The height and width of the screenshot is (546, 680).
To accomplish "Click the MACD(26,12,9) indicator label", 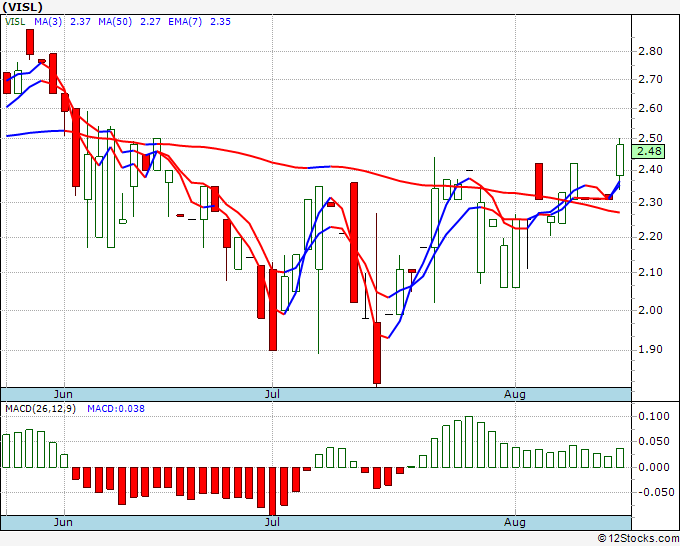I will tap(40, 409).
